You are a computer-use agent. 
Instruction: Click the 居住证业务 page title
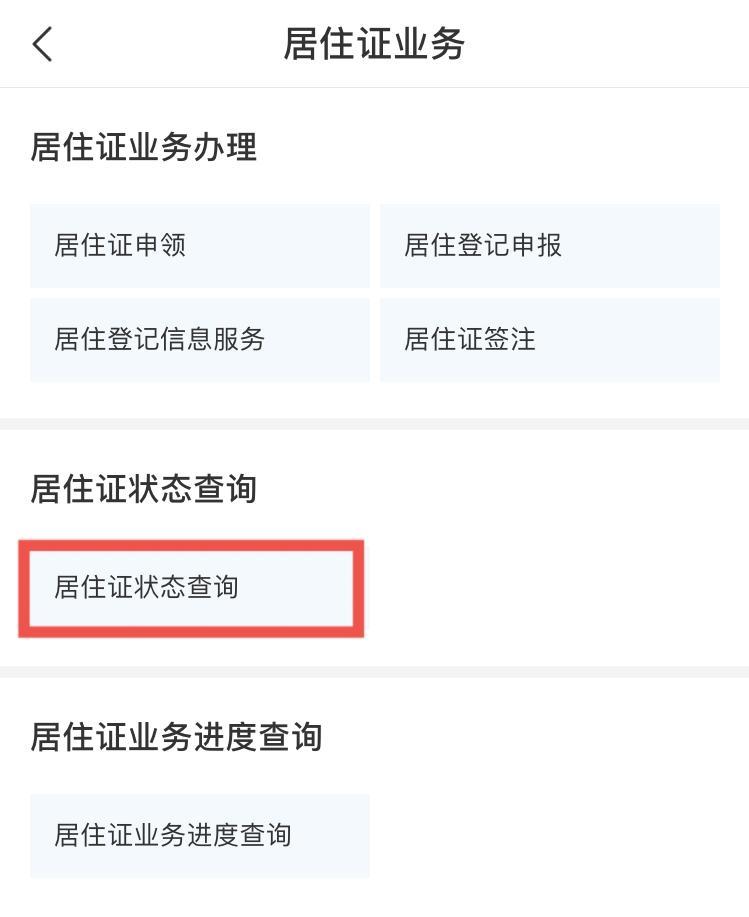(374, 45)
